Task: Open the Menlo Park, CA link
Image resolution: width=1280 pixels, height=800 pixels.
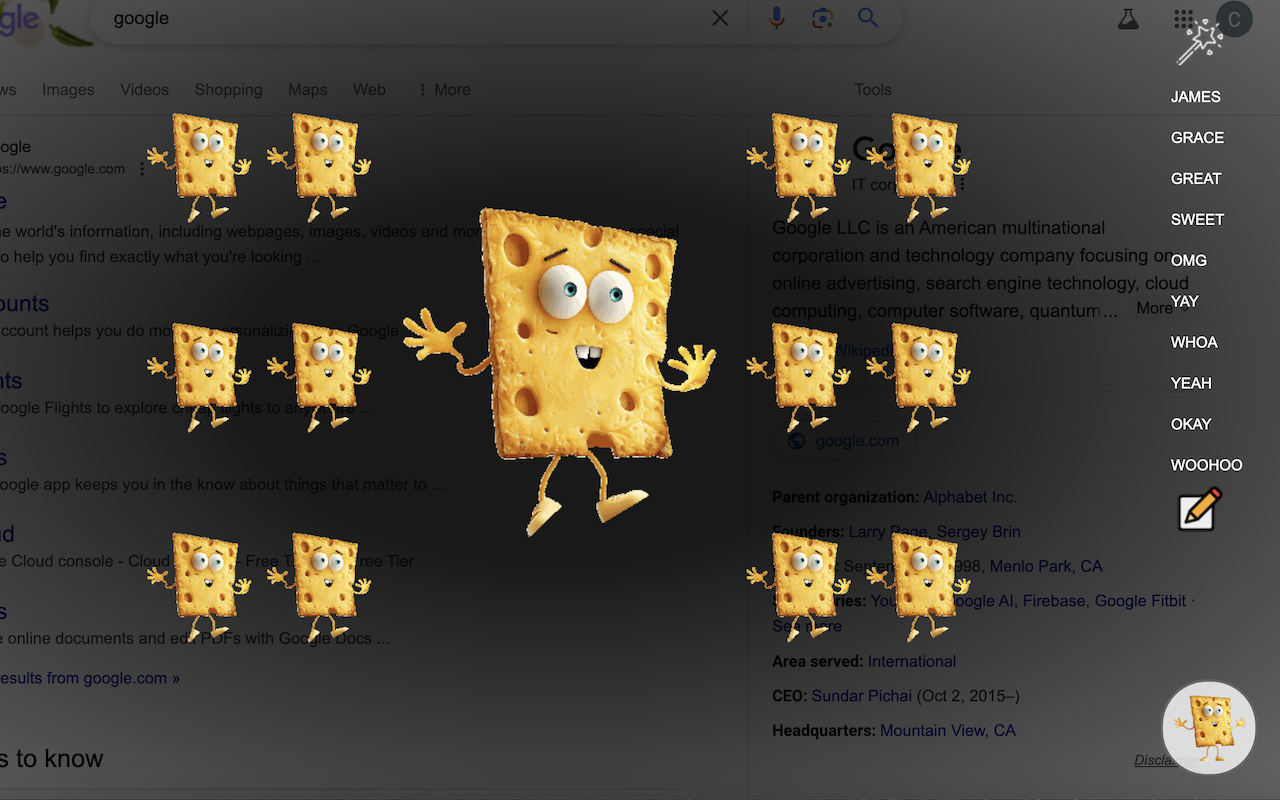Action: 1046,567
